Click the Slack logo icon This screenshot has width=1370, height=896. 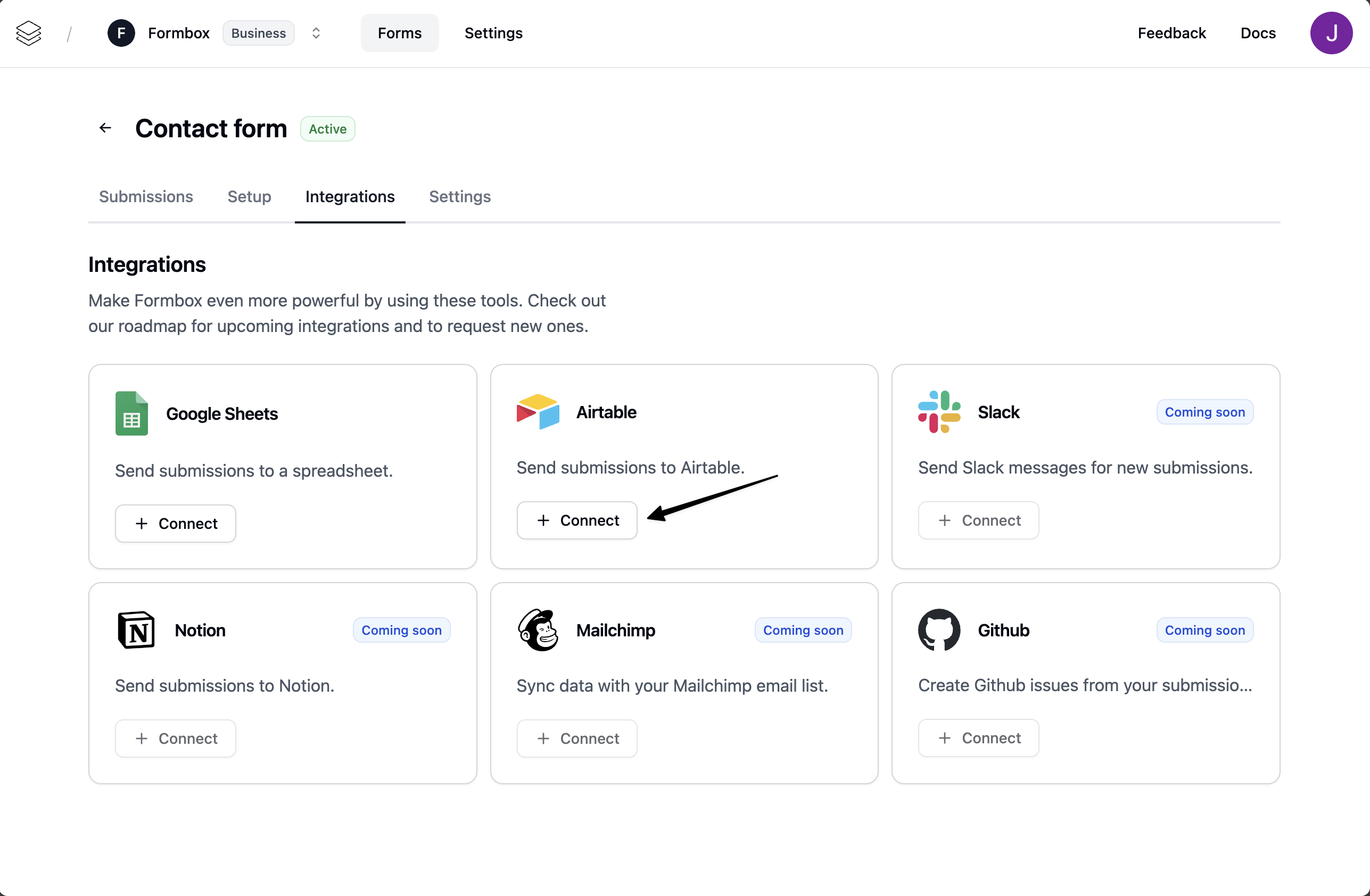point(939,411)
